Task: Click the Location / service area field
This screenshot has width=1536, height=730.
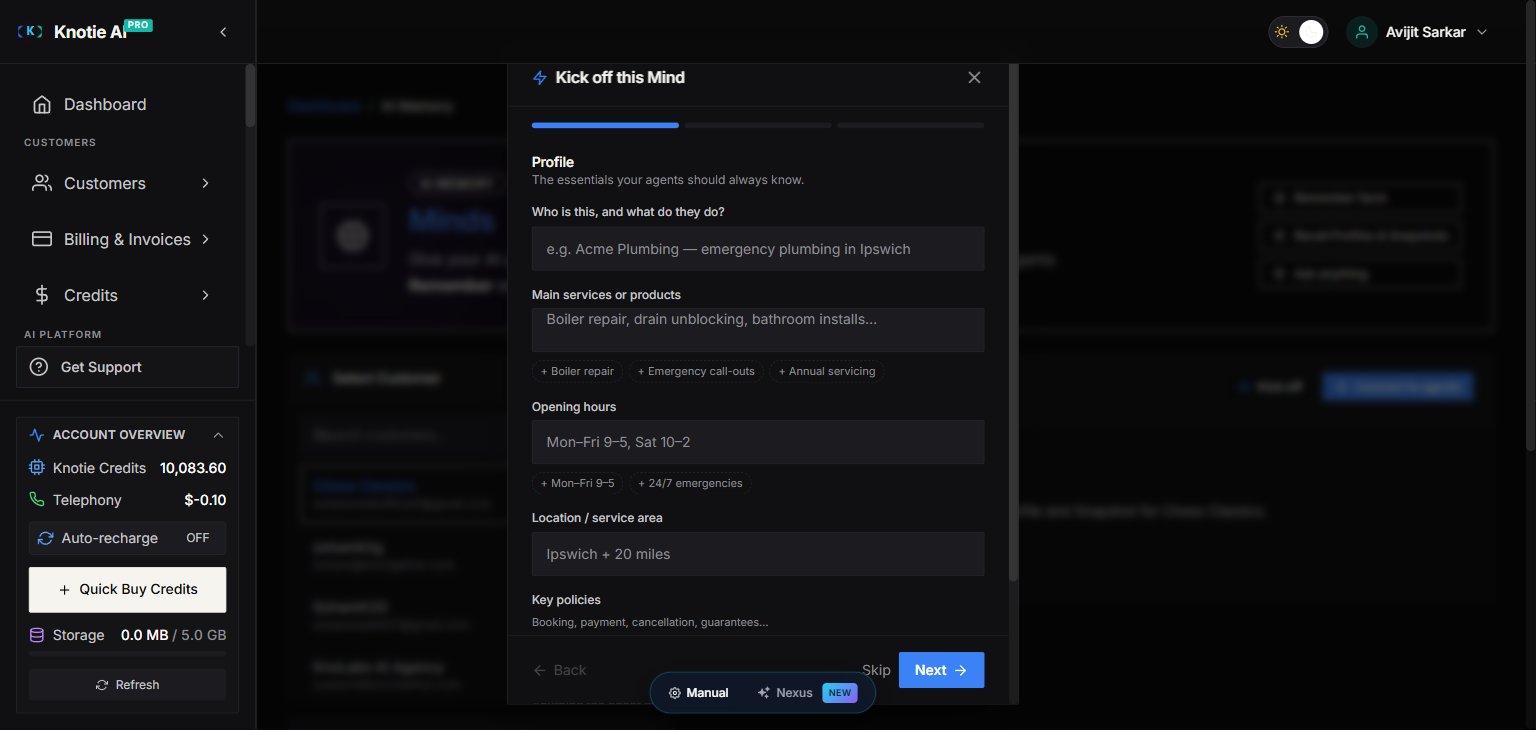Action: point(758,554)
